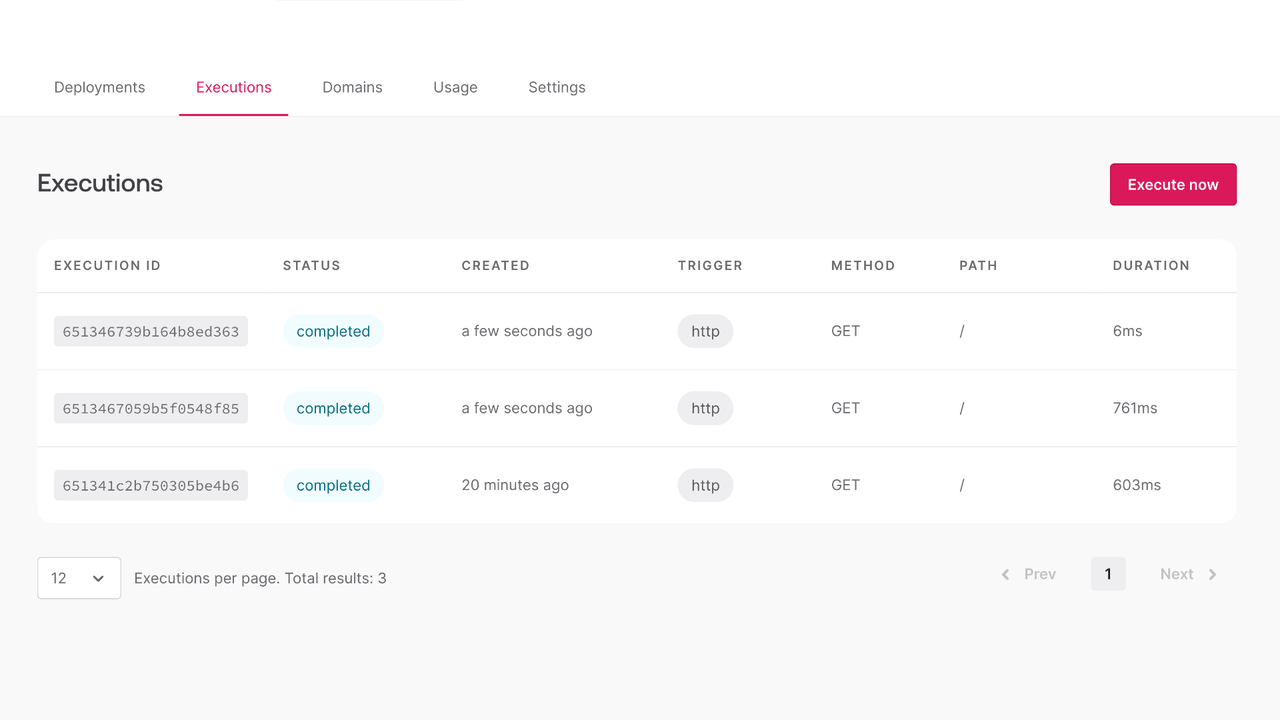
Task: Expand the executions per page dropdown
Action: tap(78, 578)
